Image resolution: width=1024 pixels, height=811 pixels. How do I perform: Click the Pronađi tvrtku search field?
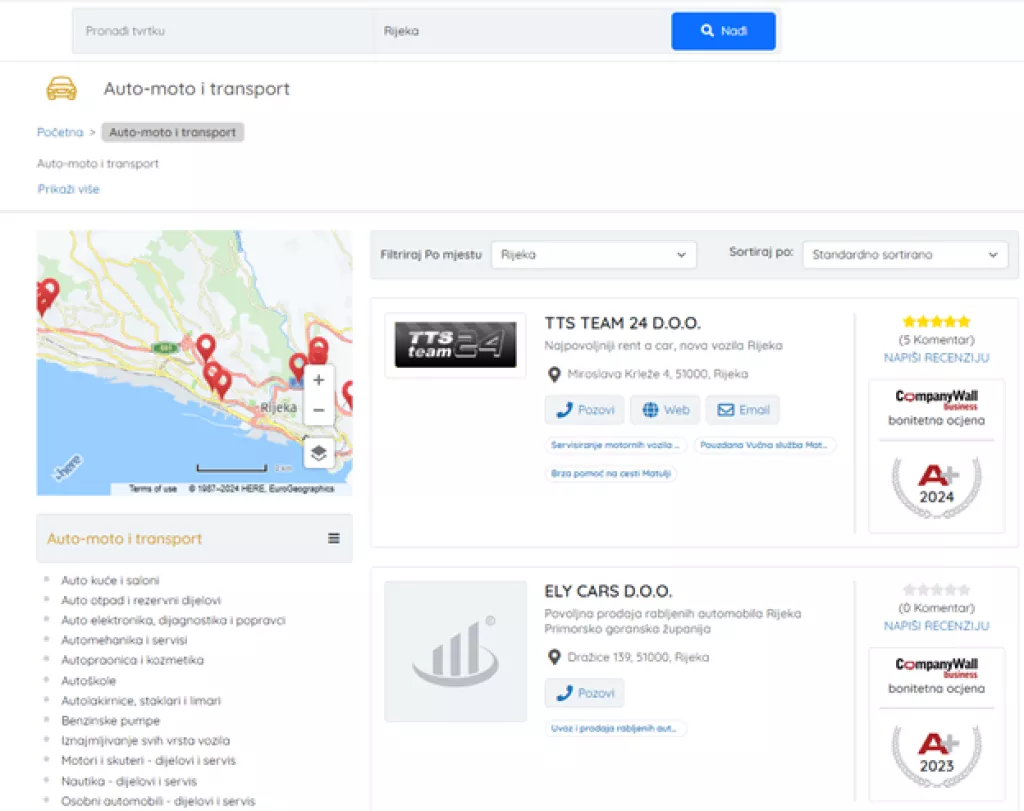(x=222, y=31)
